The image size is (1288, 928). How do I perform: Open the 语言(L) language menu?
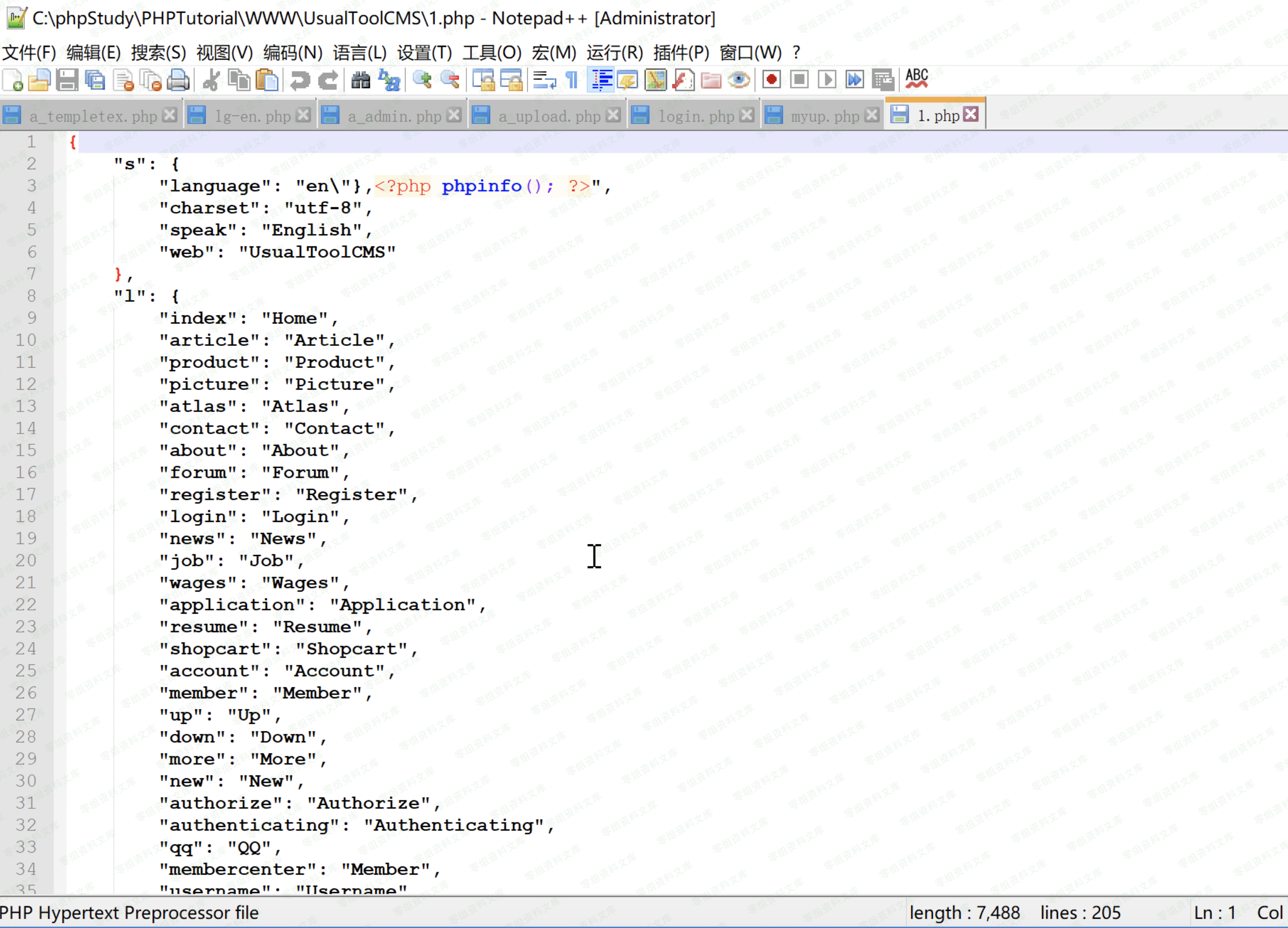359,53
